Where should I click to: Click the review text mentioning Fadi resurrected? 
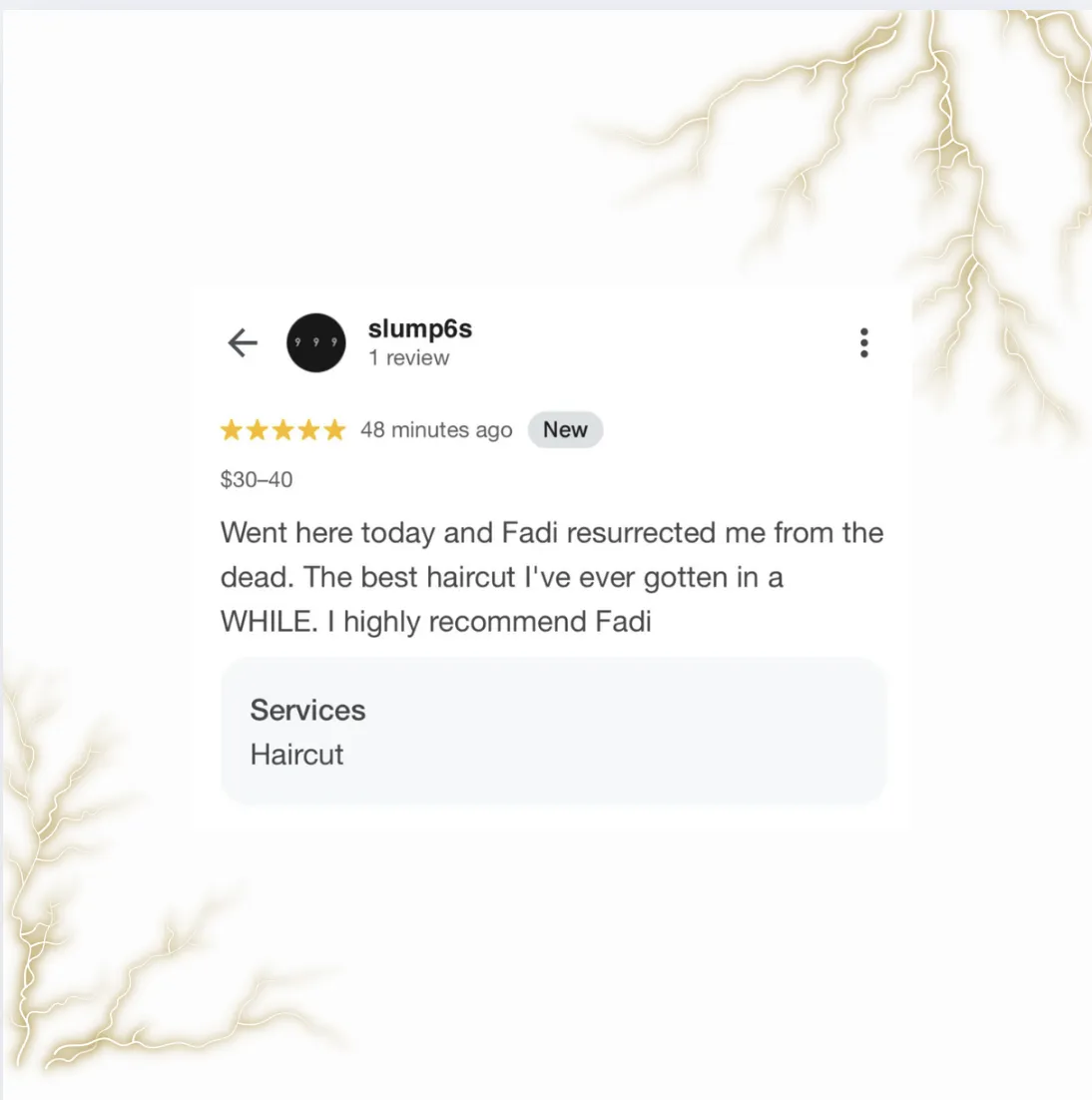(552, 533)
